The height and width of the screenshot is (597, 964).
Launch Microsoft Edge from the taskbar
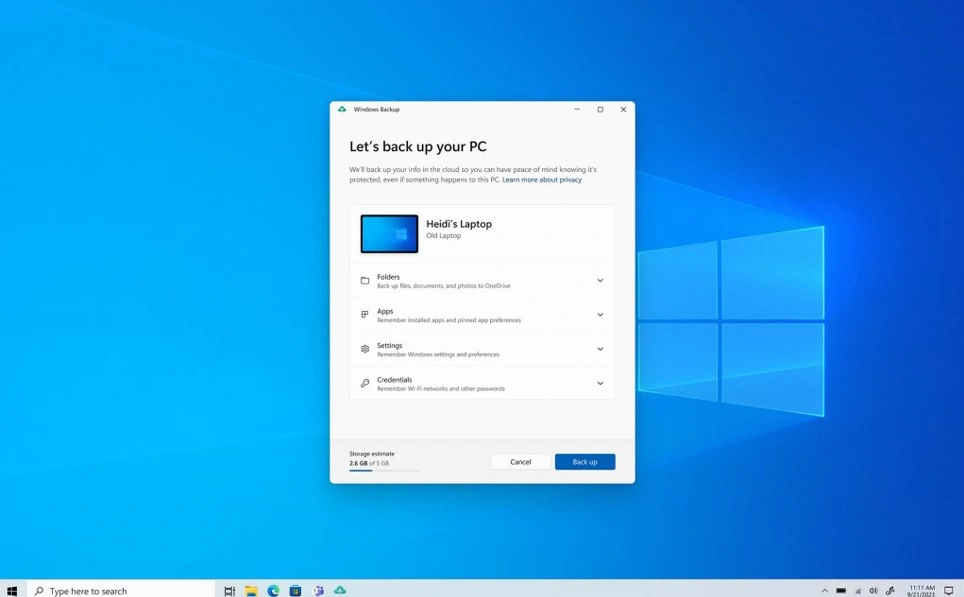click(273, 591)
